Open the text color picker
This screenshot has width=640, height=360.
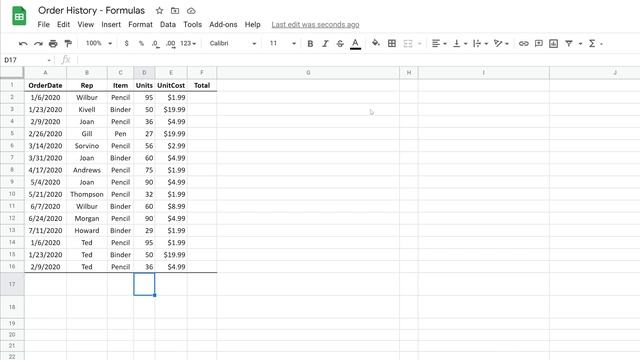pos(356,43)
